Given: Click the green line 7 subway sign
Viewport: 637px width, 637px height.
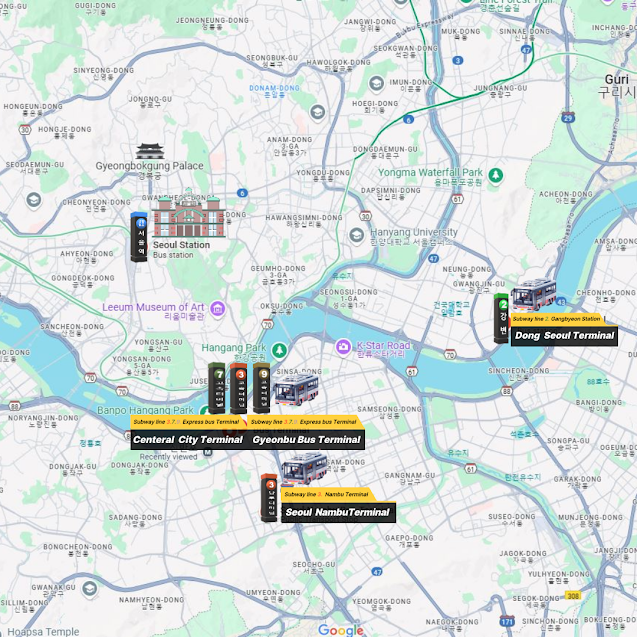Looking at the screenshot, I should pyautogui.click(x=217, y=388).
